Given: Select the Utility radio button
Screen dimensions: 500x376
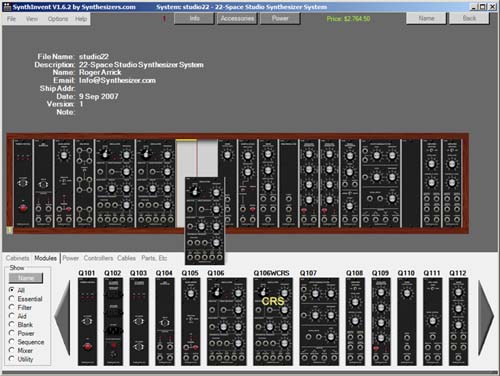Looking at the screenshot, I should tap(12, 359).
